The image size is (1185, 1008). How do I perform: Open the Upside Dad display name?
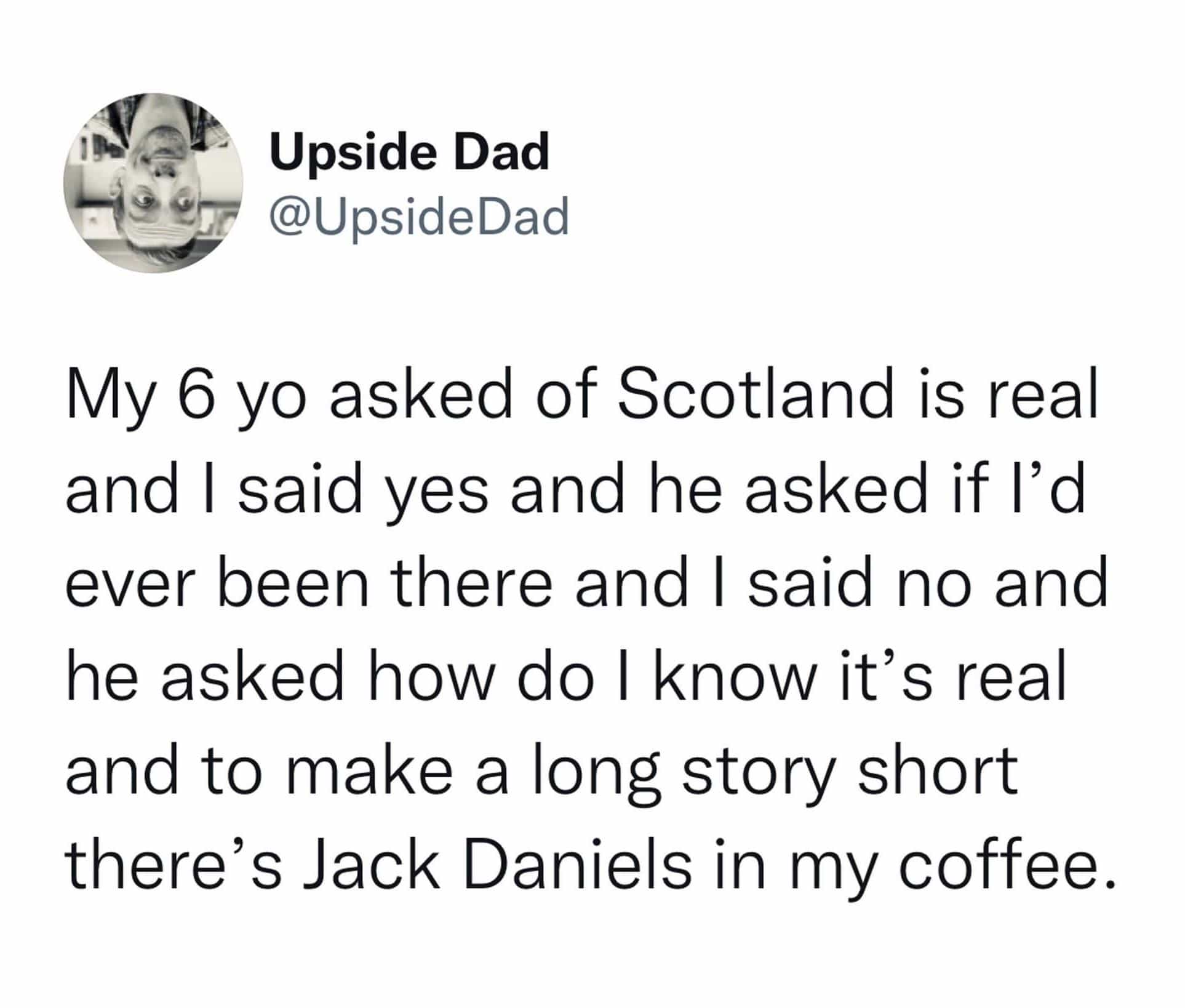pos(409,152)
